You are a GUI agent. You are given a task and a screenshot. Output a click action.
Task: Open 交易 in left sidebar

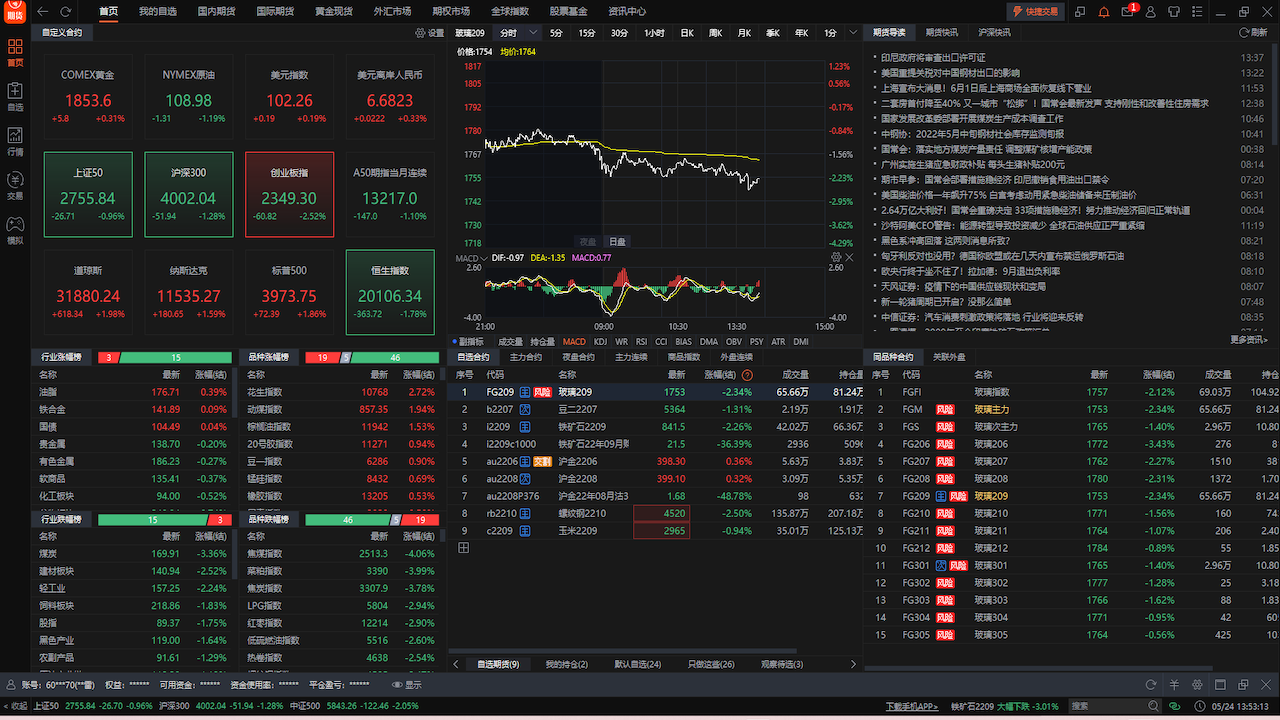(15, 187)
